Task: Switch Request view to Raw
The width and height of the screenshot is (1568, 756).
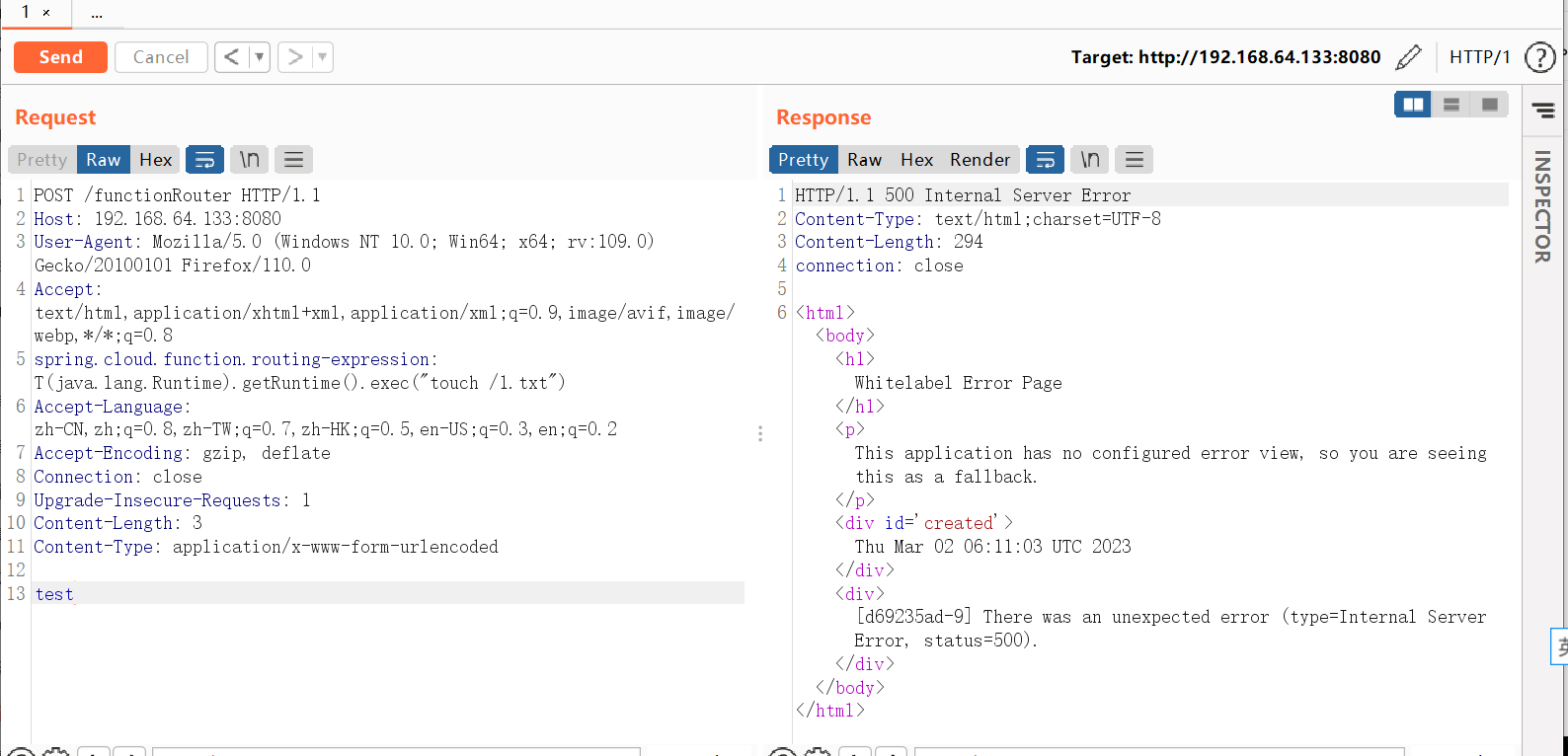Action: click(103, 160)
